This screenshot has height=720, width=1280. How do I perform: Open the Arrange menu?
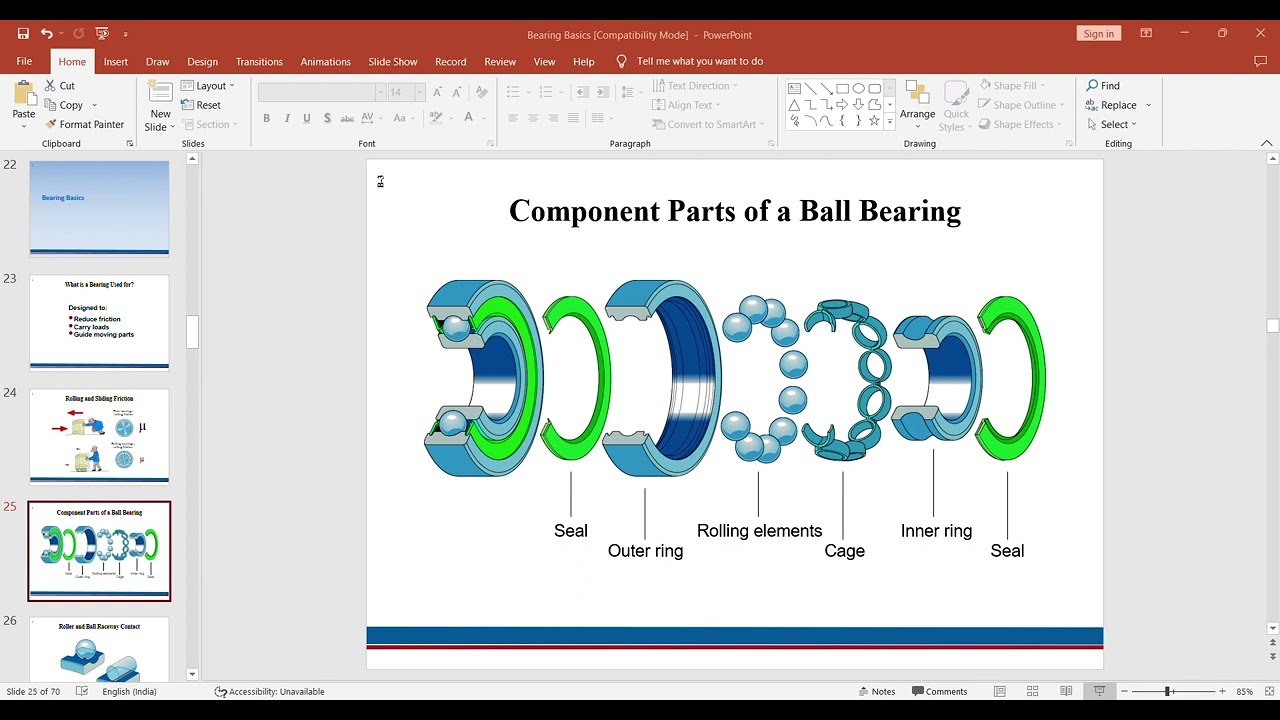[917, 106]
